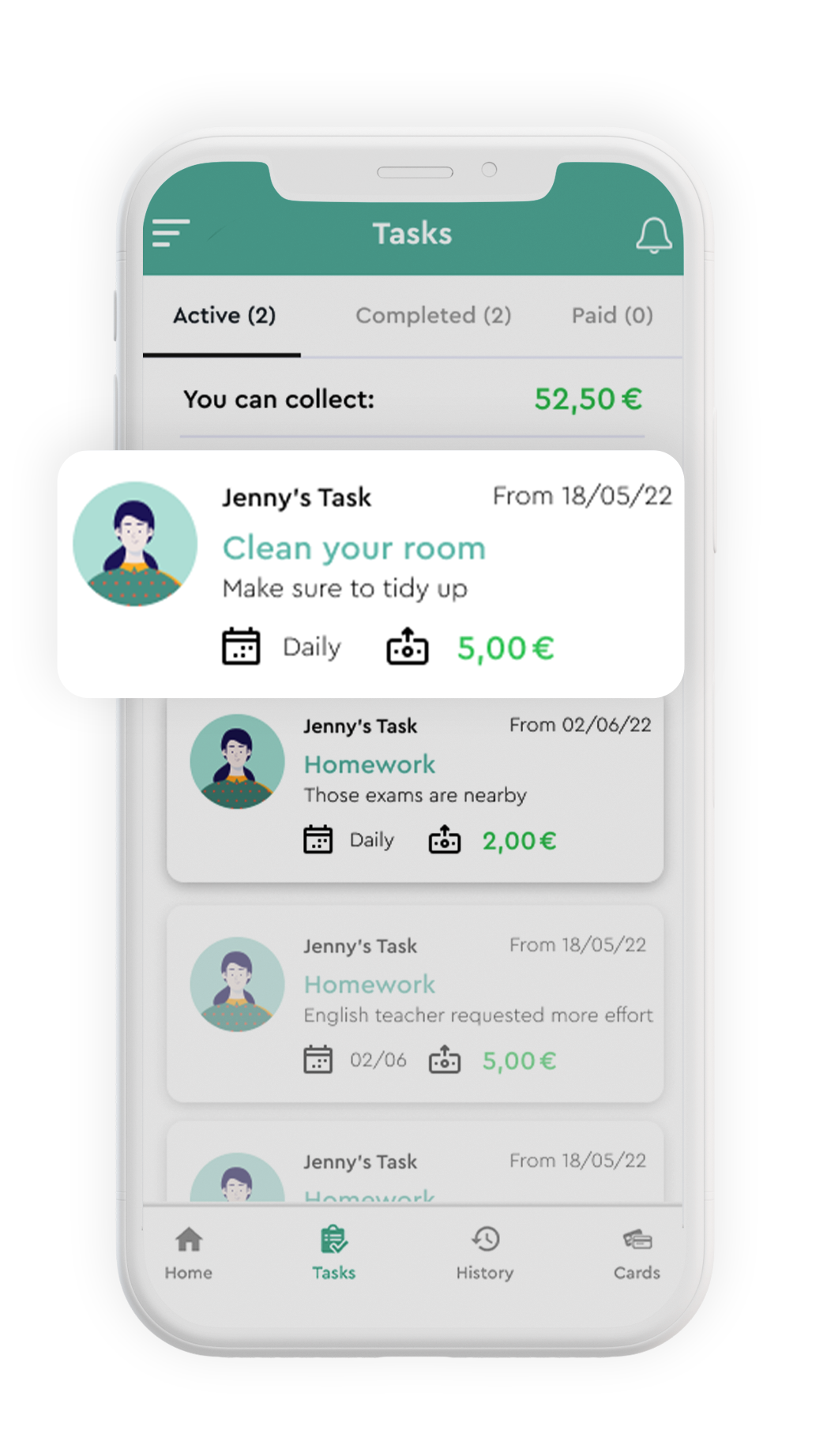This screenshot has width=827, height=1456.
Task: Open Homework task about English teacher
Action: point(415,1004)
